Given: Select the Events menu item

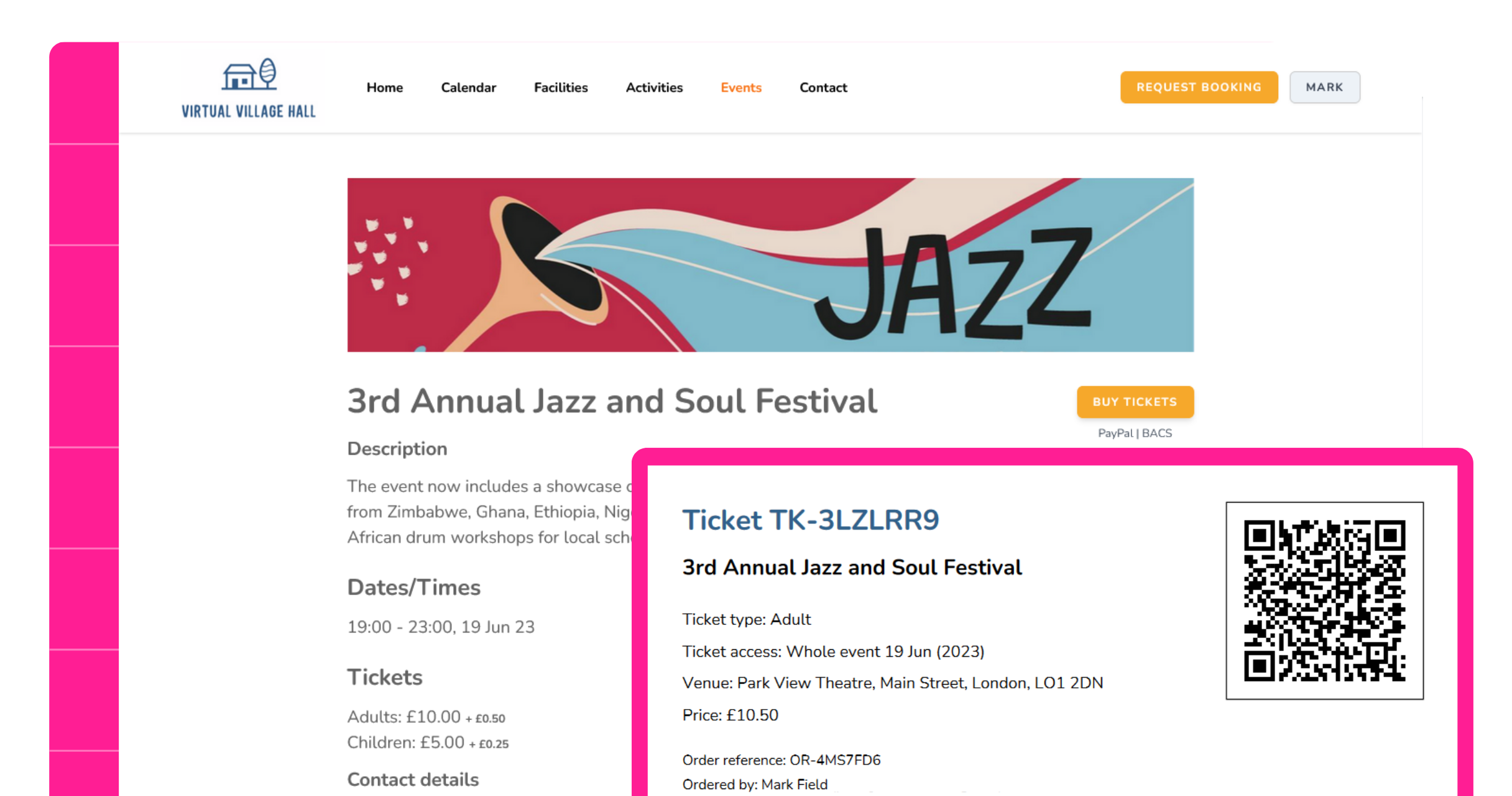Looking at the screenshot, I should [x=740, y=88].
